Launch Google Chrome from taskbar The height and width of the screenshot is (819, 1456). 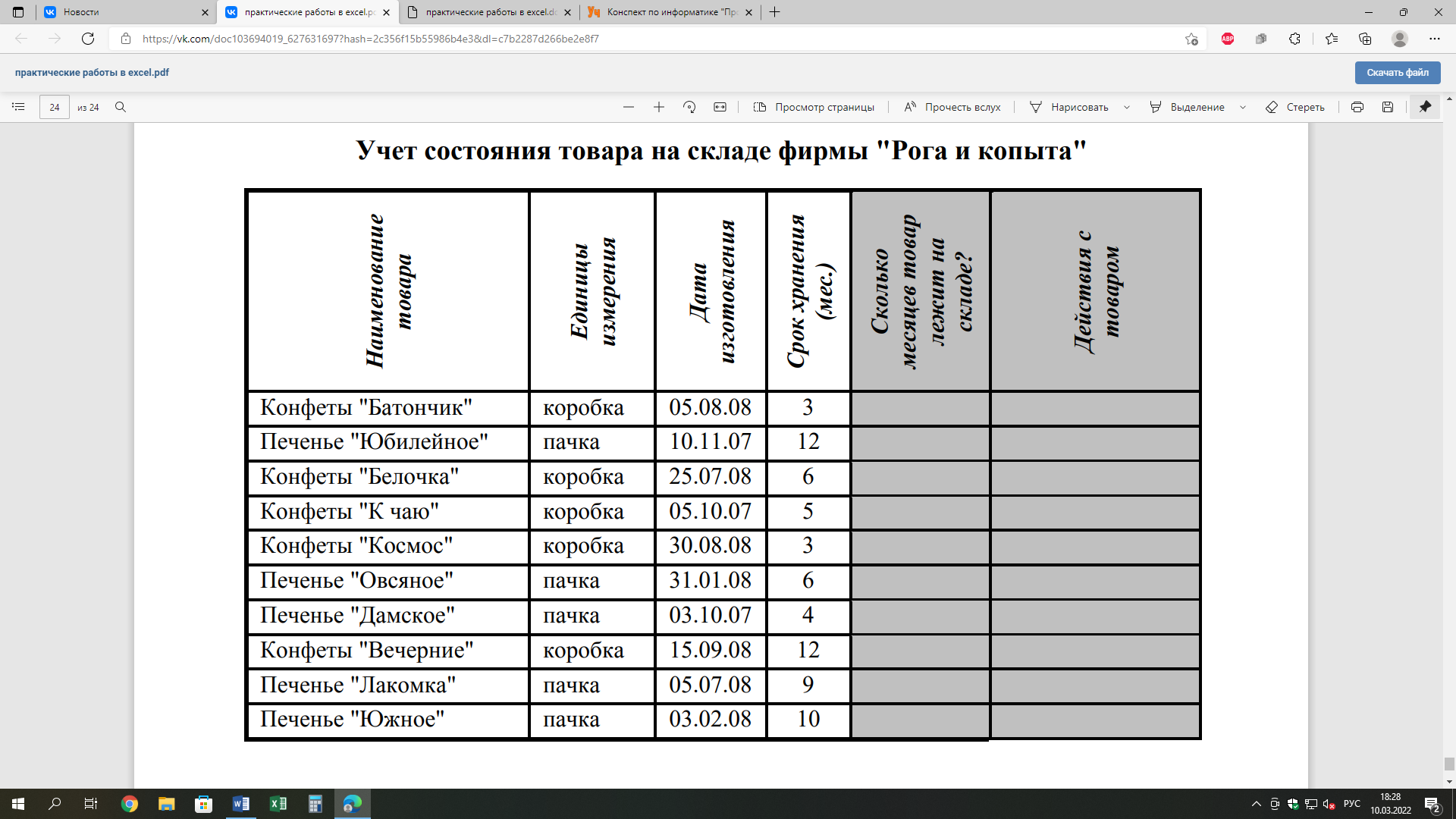click(x=130, y=804)
